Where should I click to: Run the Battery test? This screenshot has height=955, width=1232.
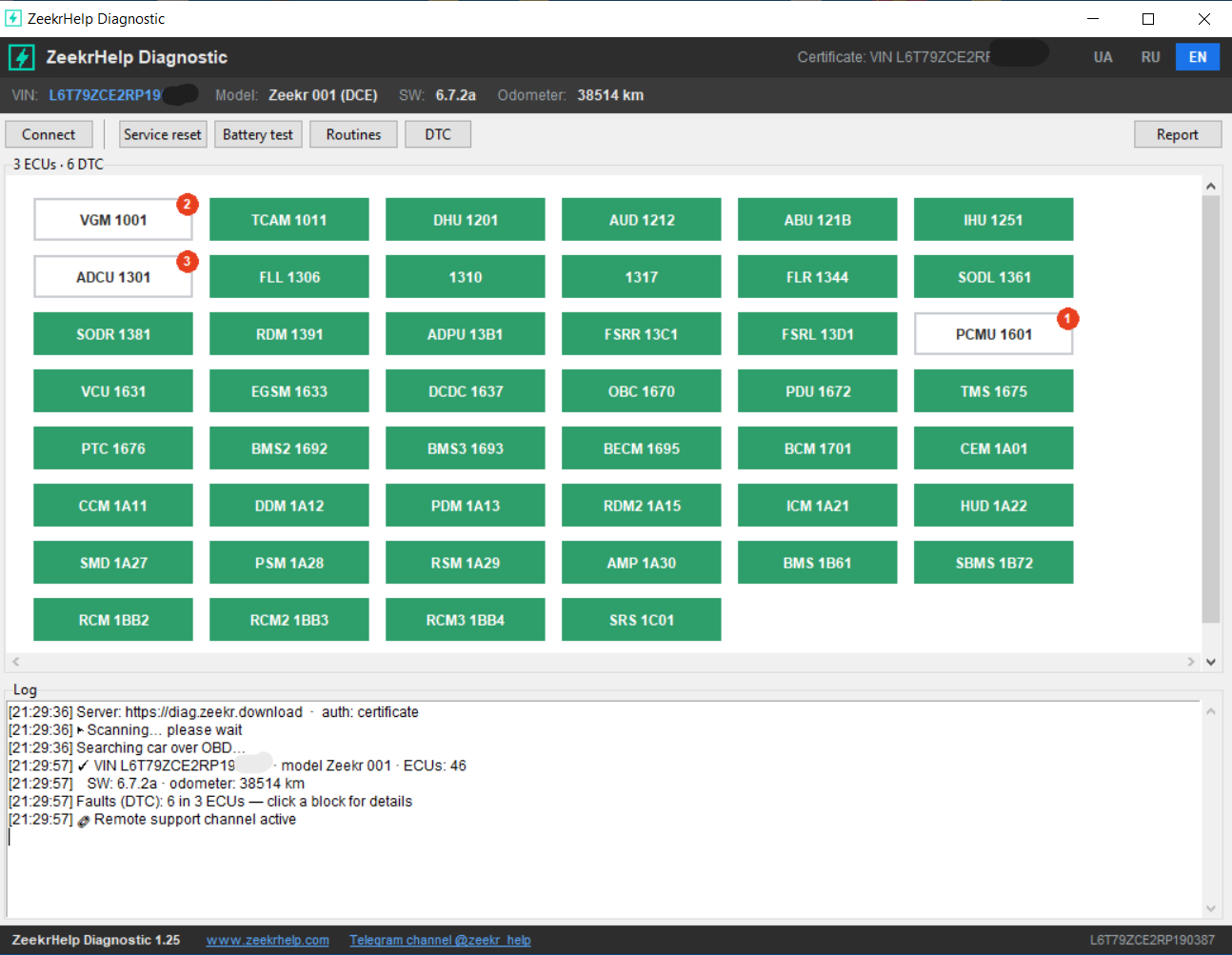pyautogui.click(x=258, y=134)
